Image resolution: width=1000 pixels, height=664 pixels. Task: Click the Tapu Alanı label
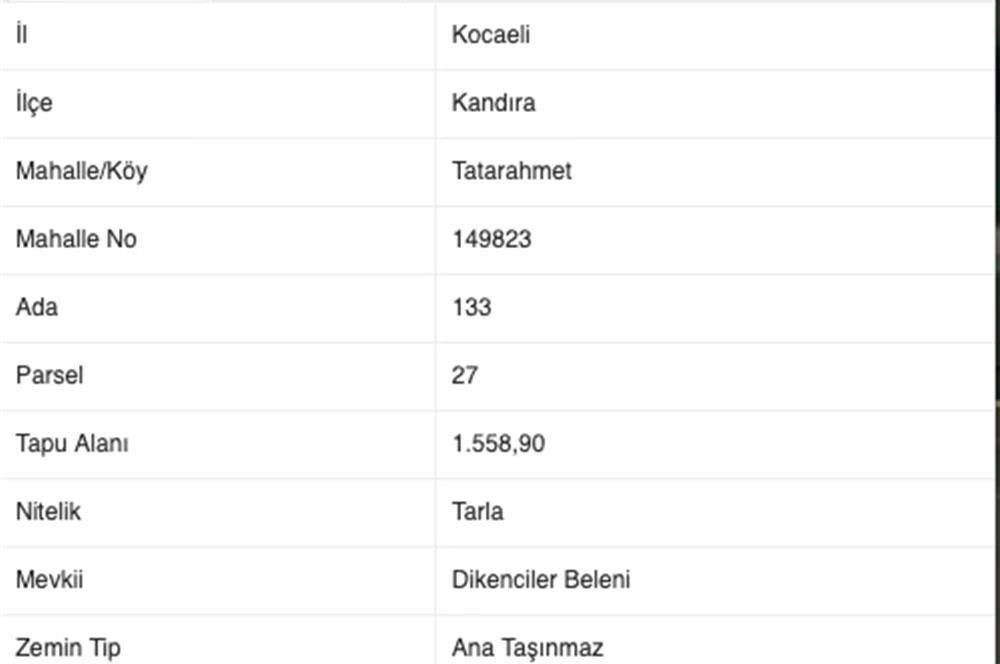[x=72, y=443]
